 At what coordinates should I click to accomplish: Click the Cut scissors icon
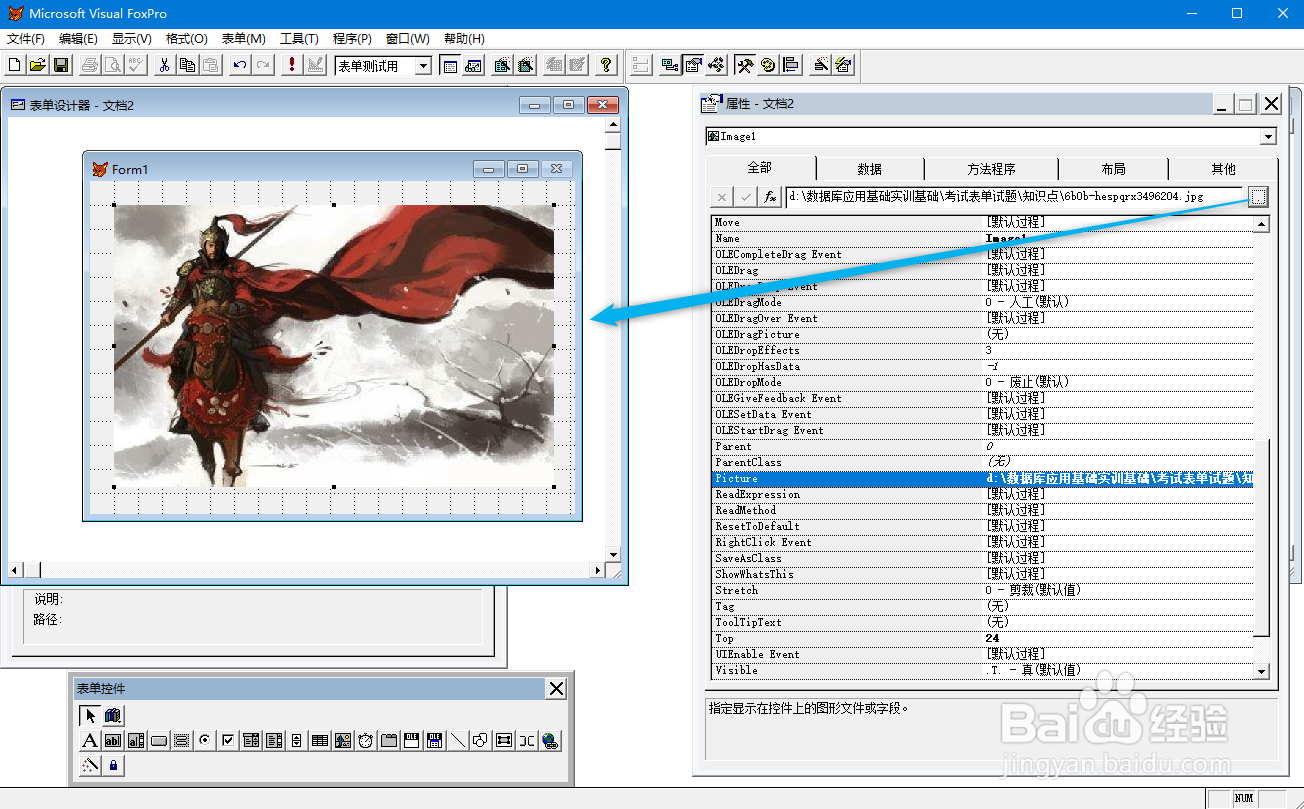tap(164, 65)
